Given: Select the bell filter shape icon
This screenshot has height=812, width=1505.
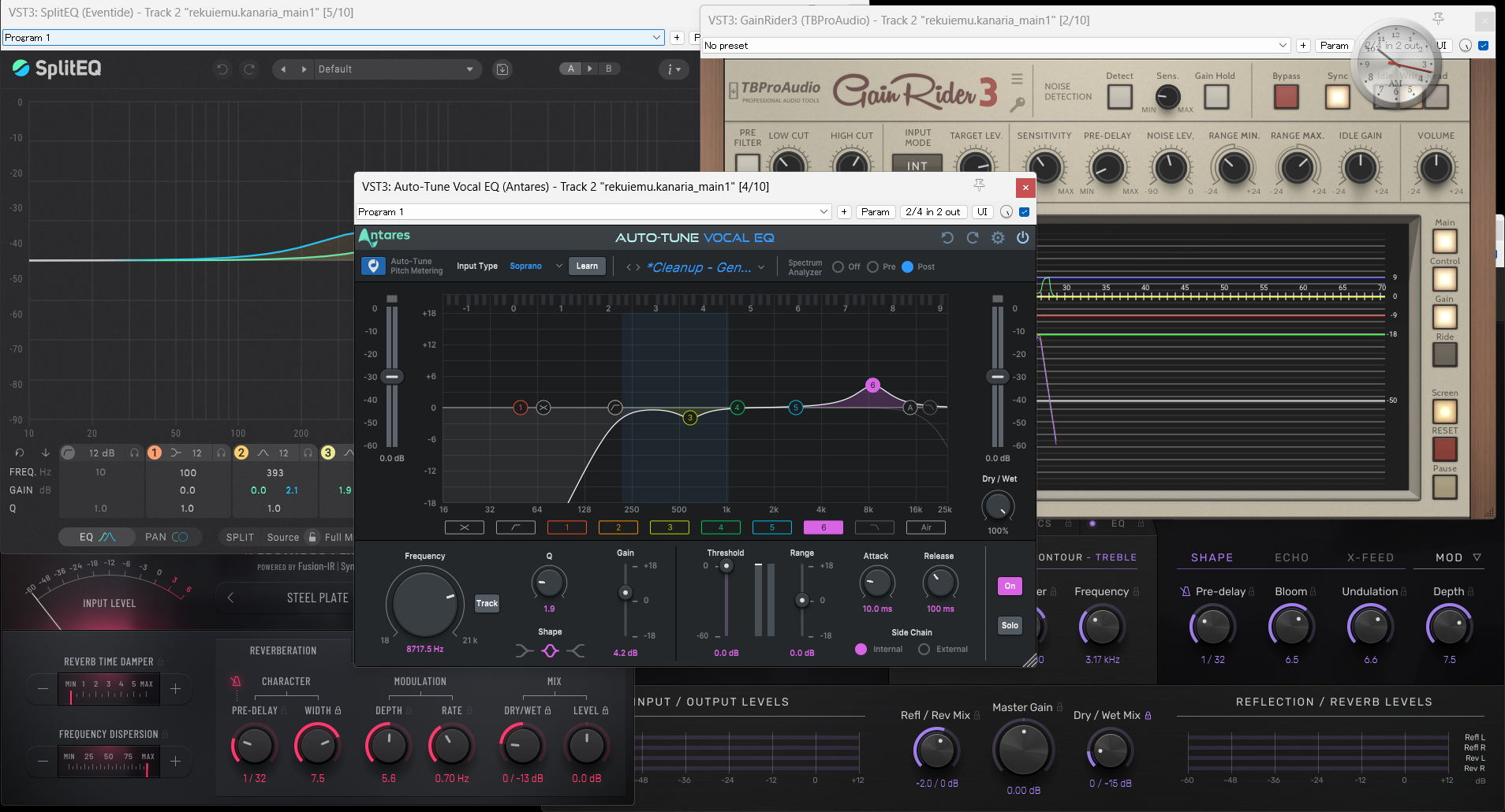Looking at the screenshot, I should point(550,650).
